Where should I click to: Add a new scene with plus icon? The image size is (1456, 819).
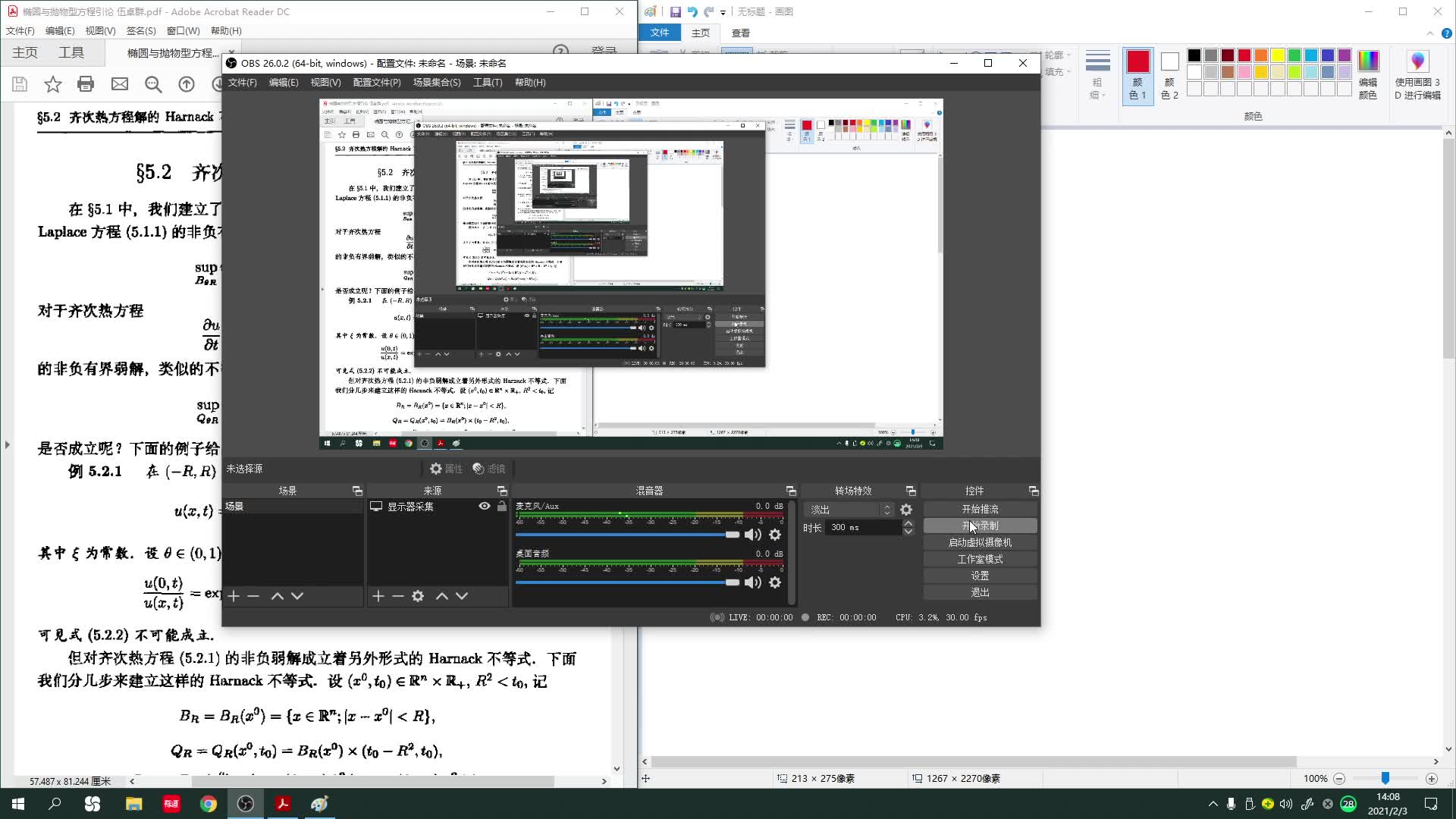[234, 596]
